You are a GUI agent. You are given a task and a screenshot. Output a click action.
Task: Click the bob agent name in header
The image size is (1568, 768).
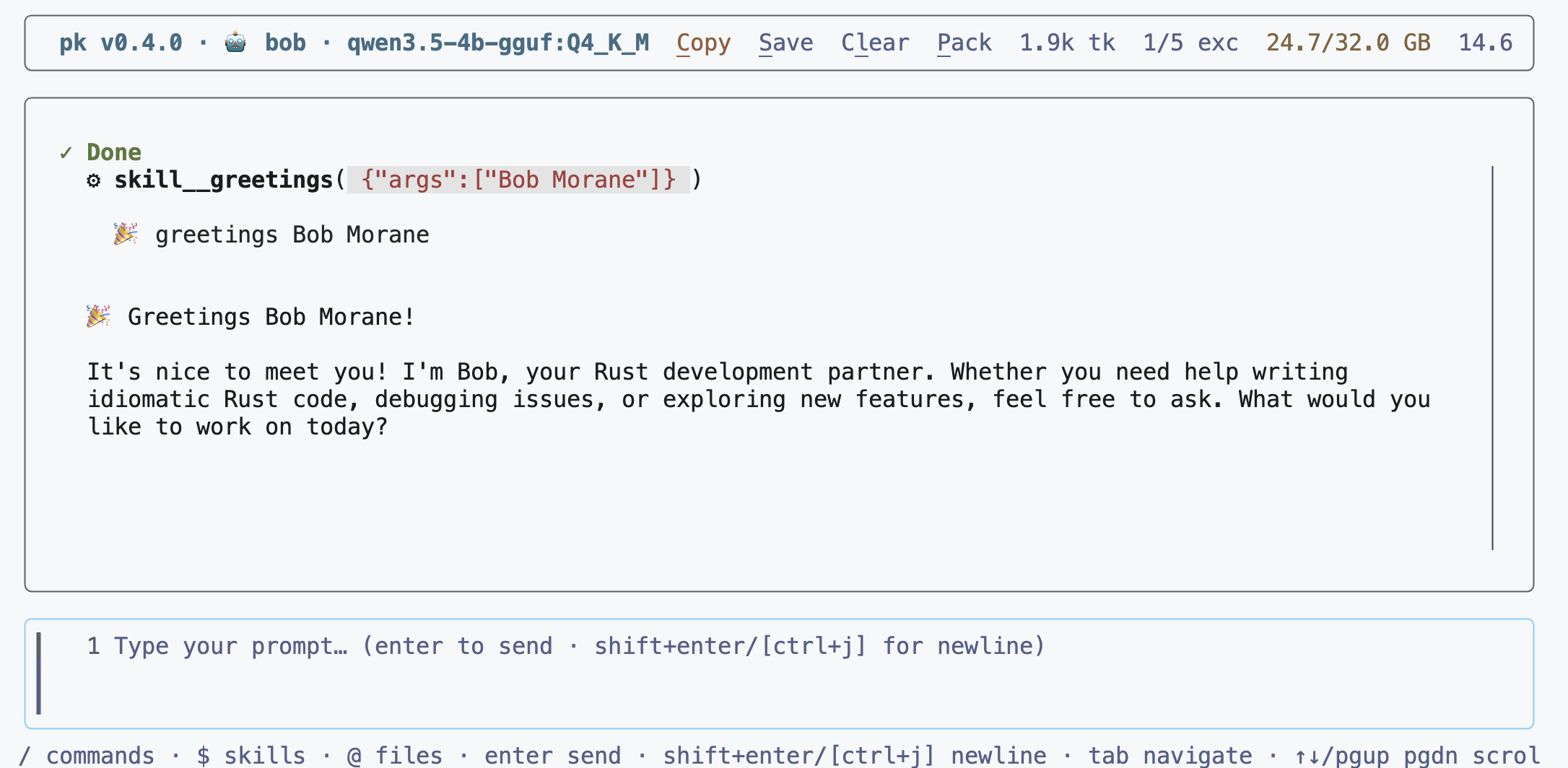[286, 43]
